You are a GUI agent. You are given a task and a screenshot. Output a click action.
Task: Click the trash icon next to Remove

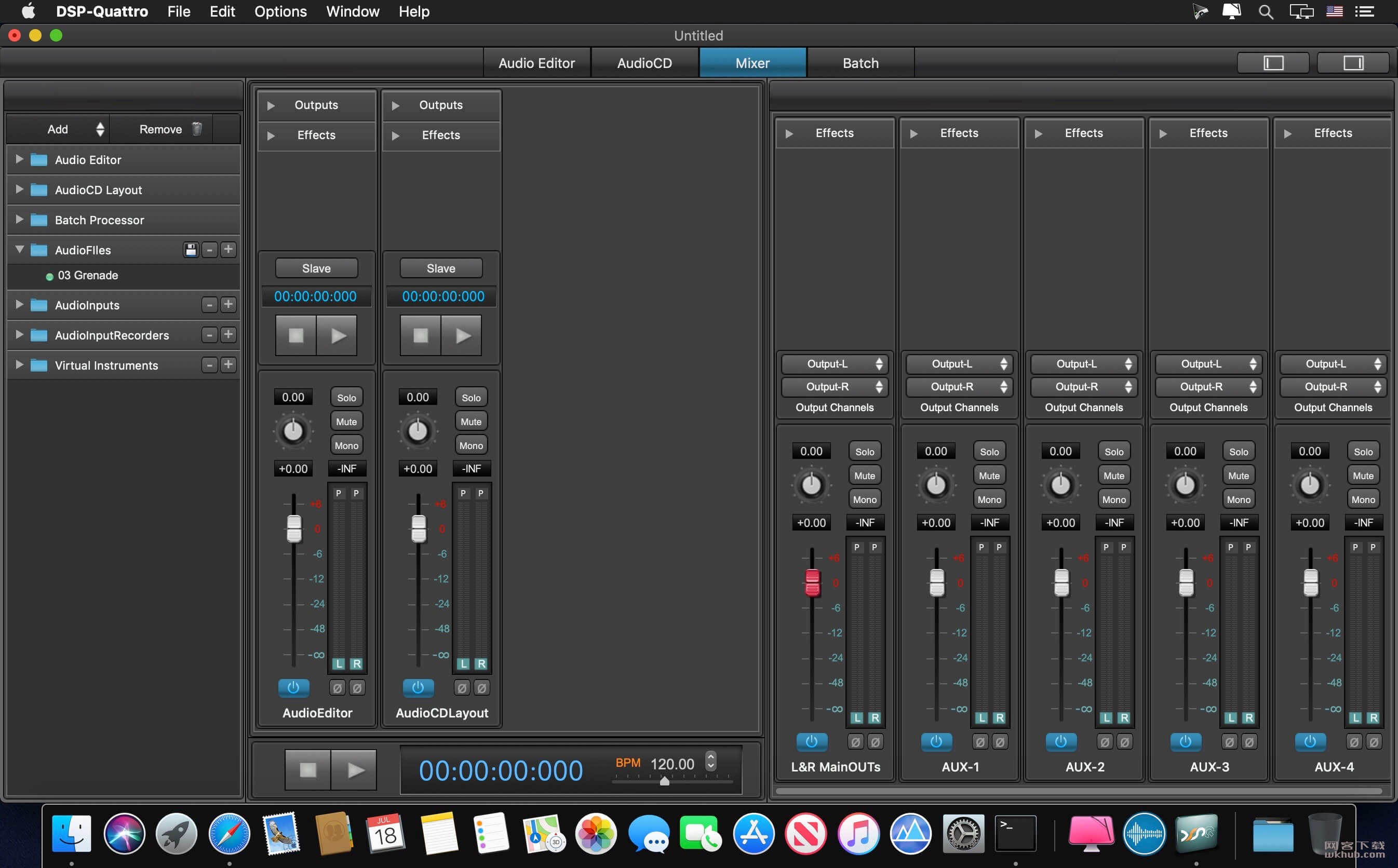click(197, 129)
